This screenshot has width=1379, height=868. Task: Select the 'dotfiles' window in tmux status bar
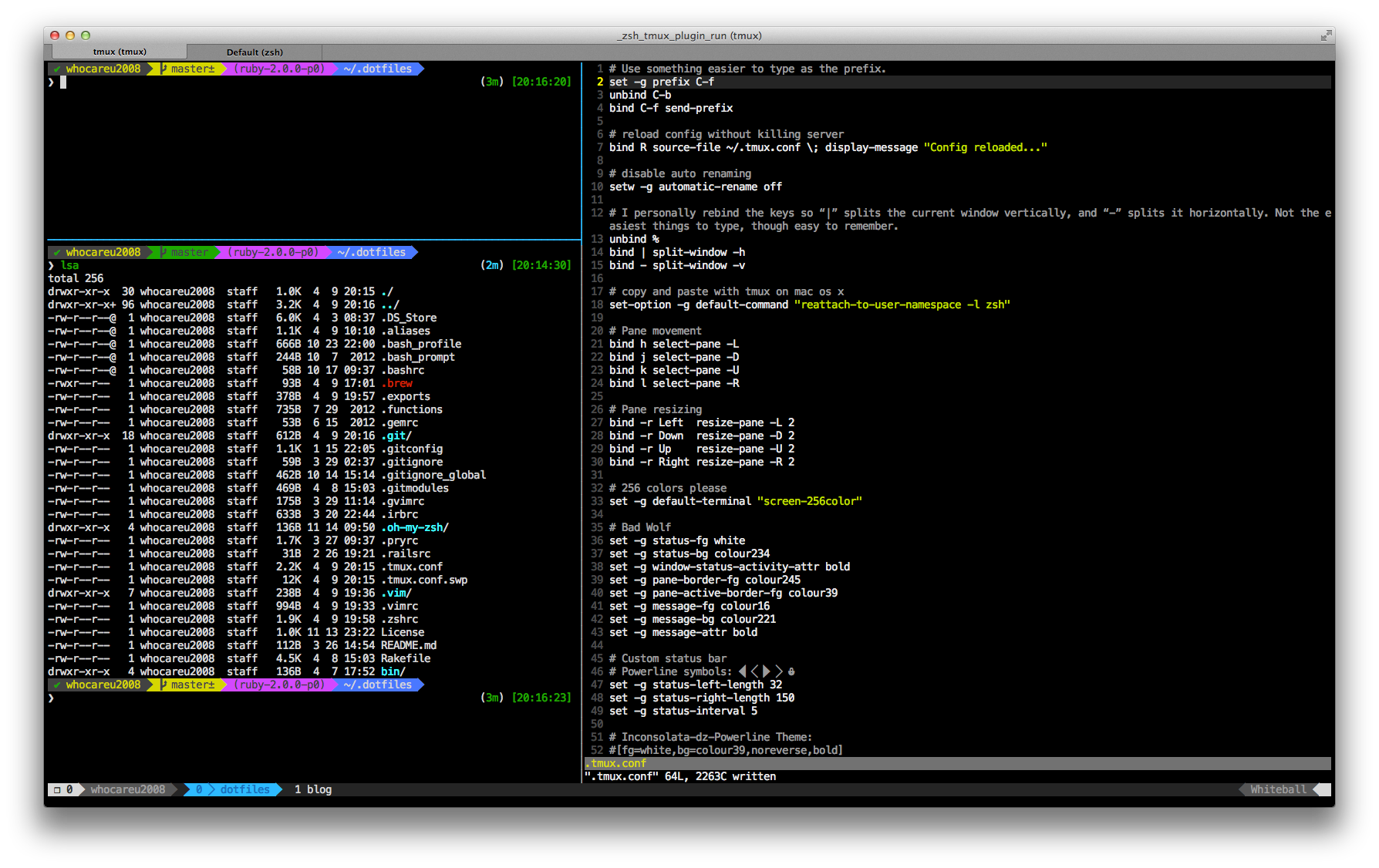click(x=244, y=789)
